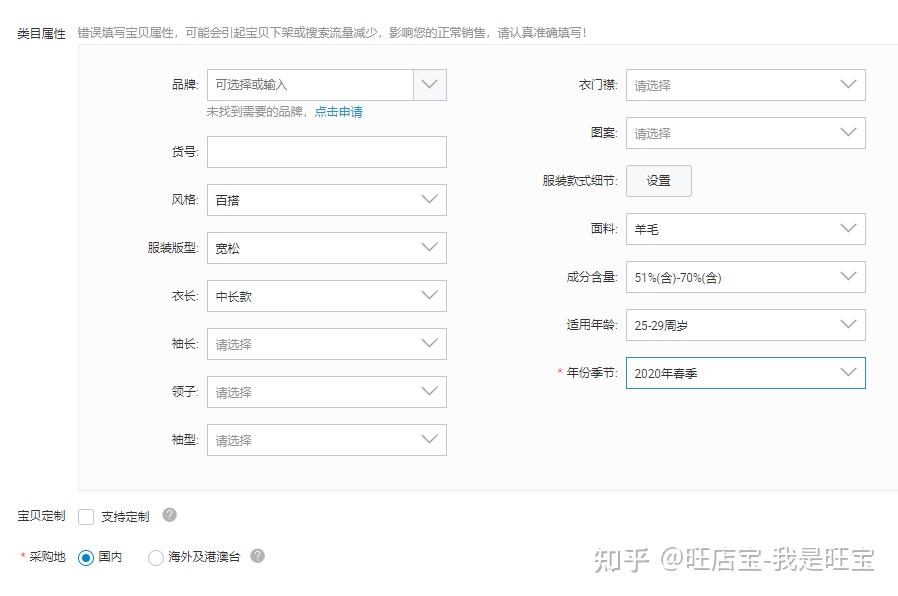Viewport: 898px width, 596px height.
Task: Click the 设置 button for 服装款式细节
Action: 659,181
